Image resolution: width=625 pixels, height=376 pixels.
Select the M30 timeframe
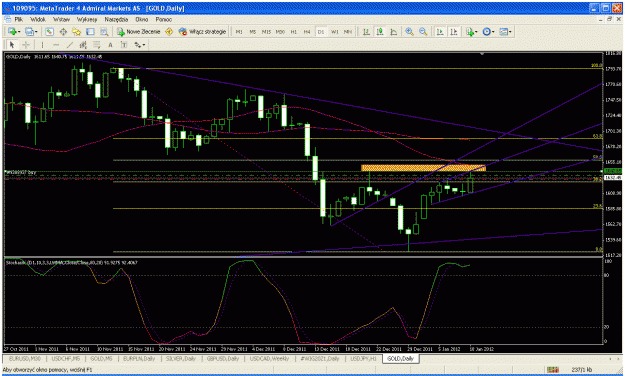(280, 32)
